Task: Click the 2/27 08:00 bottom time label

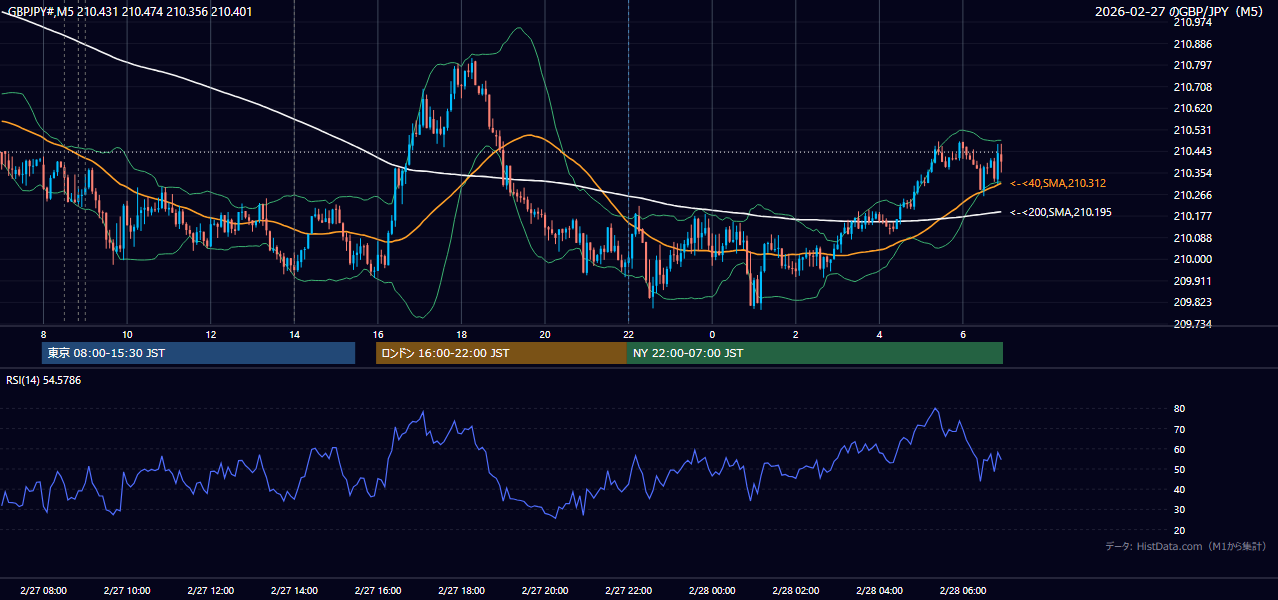Action: (x=43, y=590)
